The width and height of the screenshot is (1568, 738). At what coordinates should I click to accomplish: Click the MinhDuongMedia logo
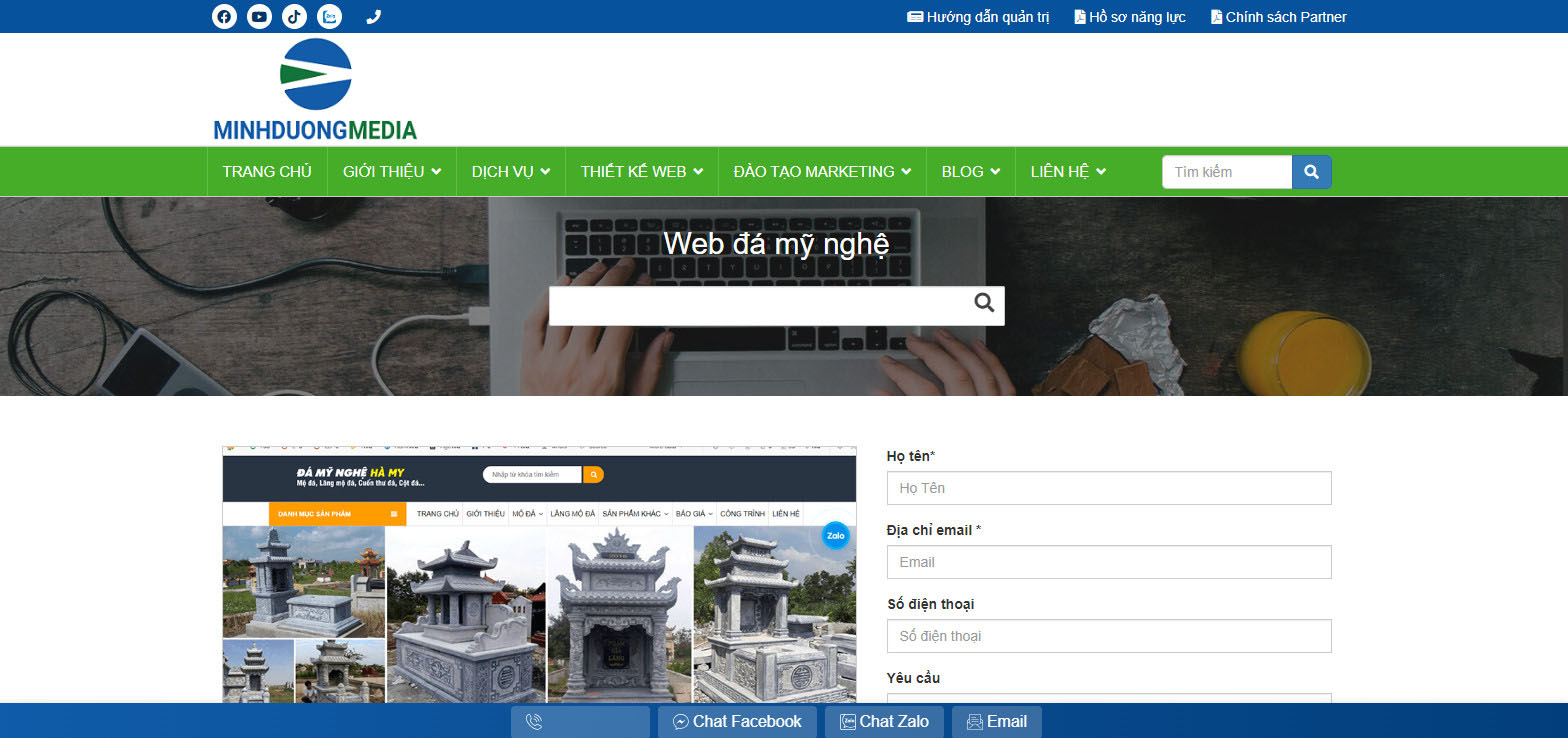tap(315, 89)
